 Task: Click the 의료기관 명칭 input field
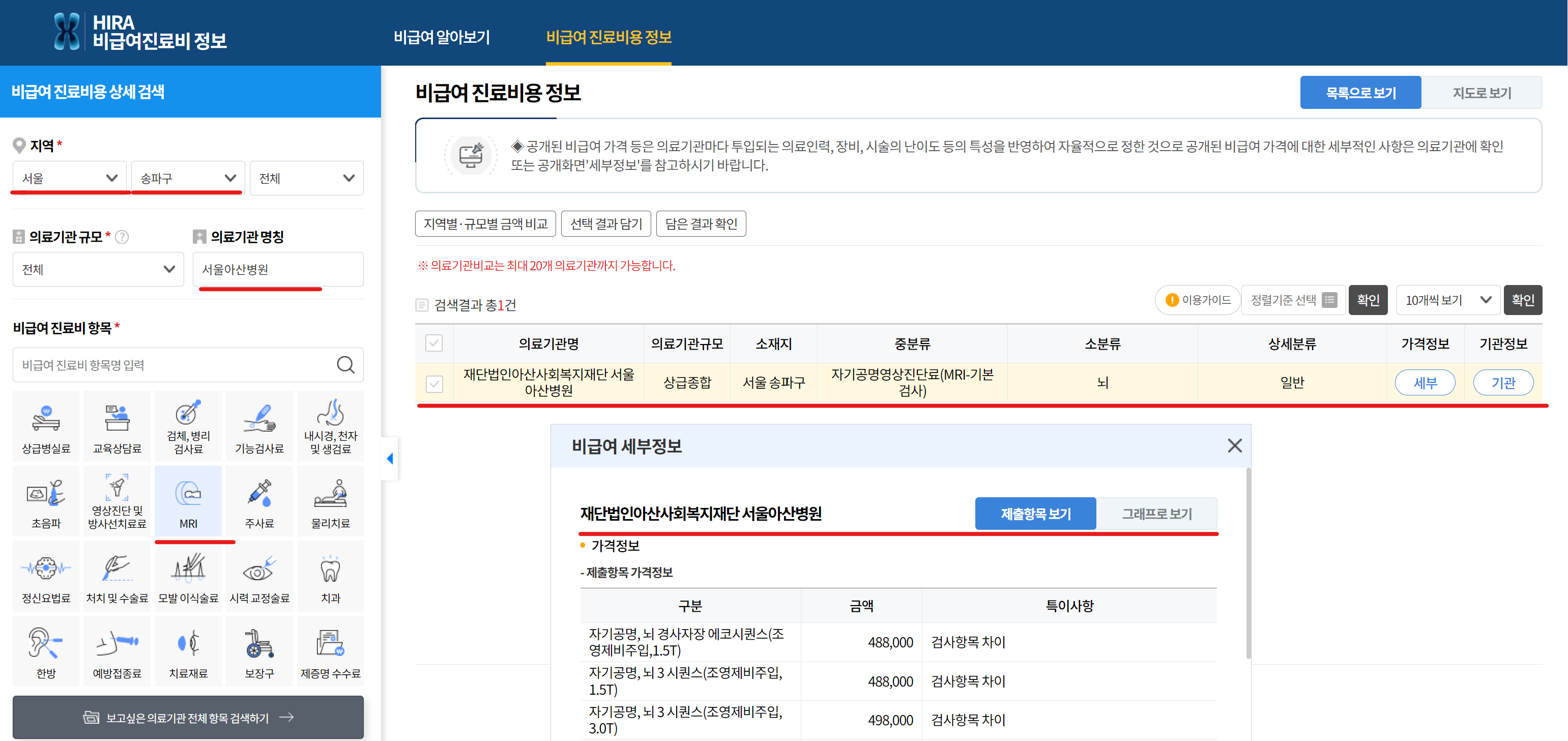pyautogui.click(x=278, y=269)
